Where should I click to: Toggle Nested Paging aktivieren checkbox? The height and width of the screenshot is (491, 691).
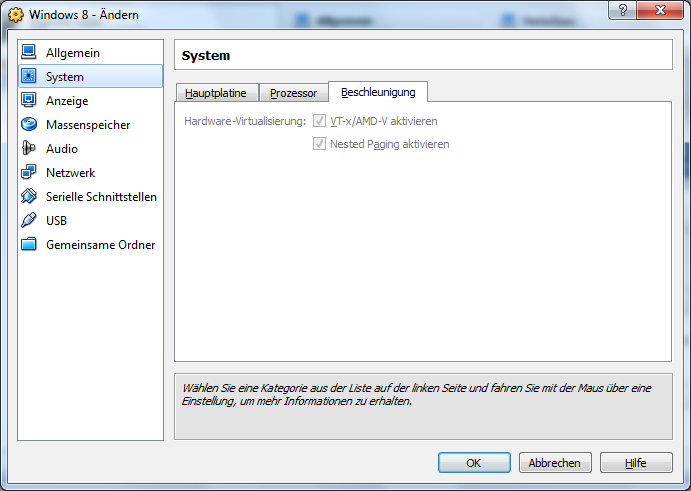[319, 144]
